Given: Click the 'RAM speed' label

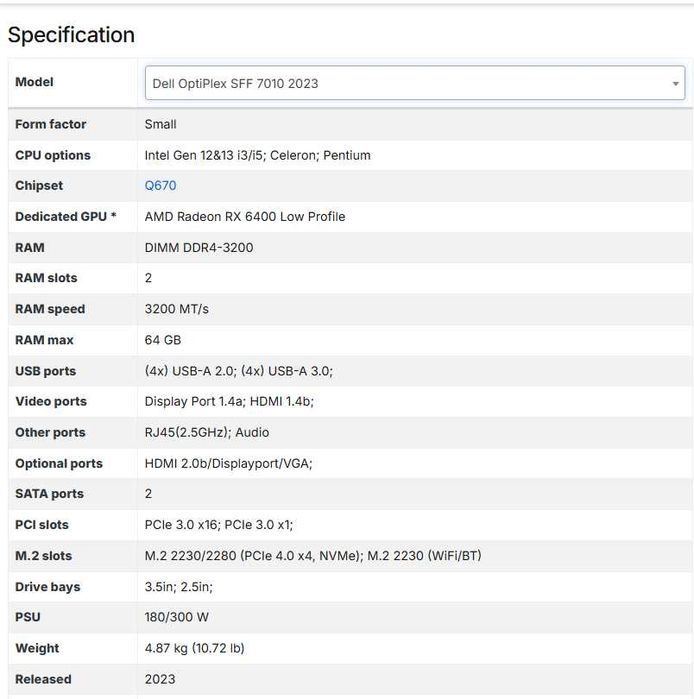Looking at the screenshot, I should point(50,309).
